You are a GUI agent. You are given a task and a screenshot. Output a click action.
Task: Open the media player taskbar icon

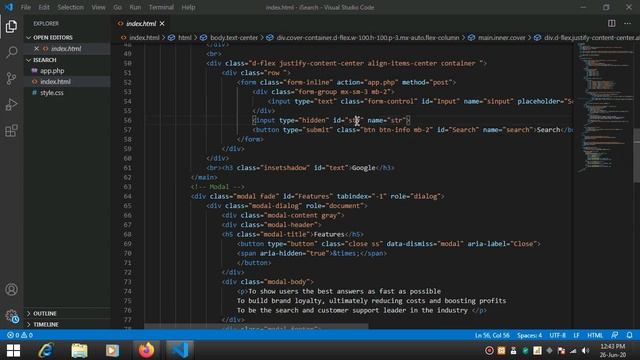(x=112, y=351)
